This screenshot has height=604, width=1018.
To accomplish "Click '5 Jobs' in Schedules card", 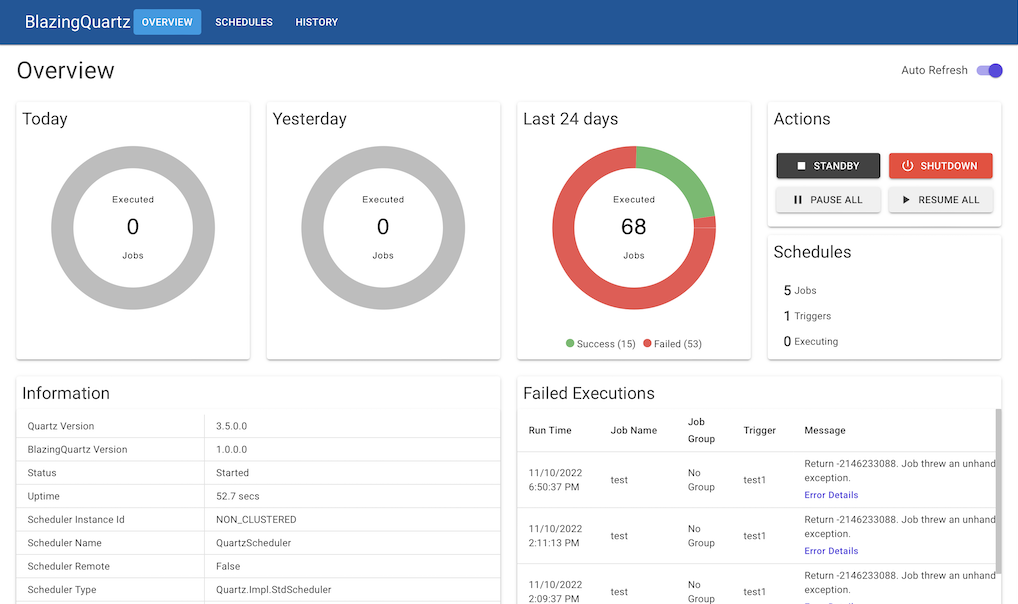I will pos(800,290).
